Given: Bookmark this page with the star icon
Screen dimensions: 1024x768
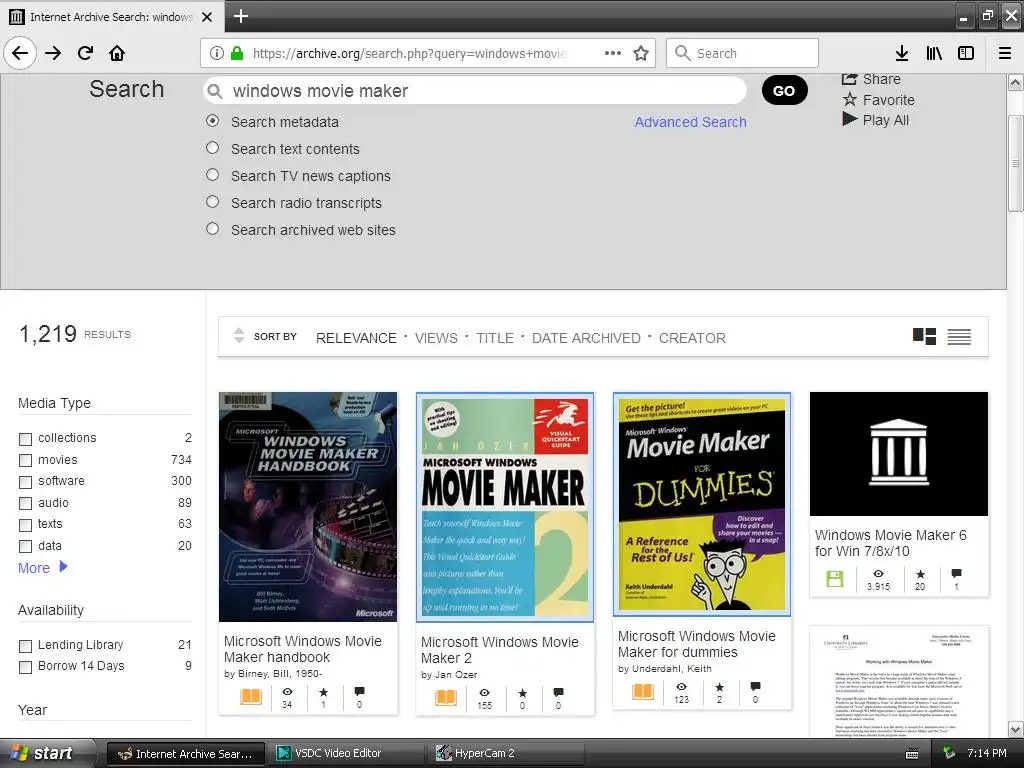Looking at the screenshot, I should tap(641, 53).
